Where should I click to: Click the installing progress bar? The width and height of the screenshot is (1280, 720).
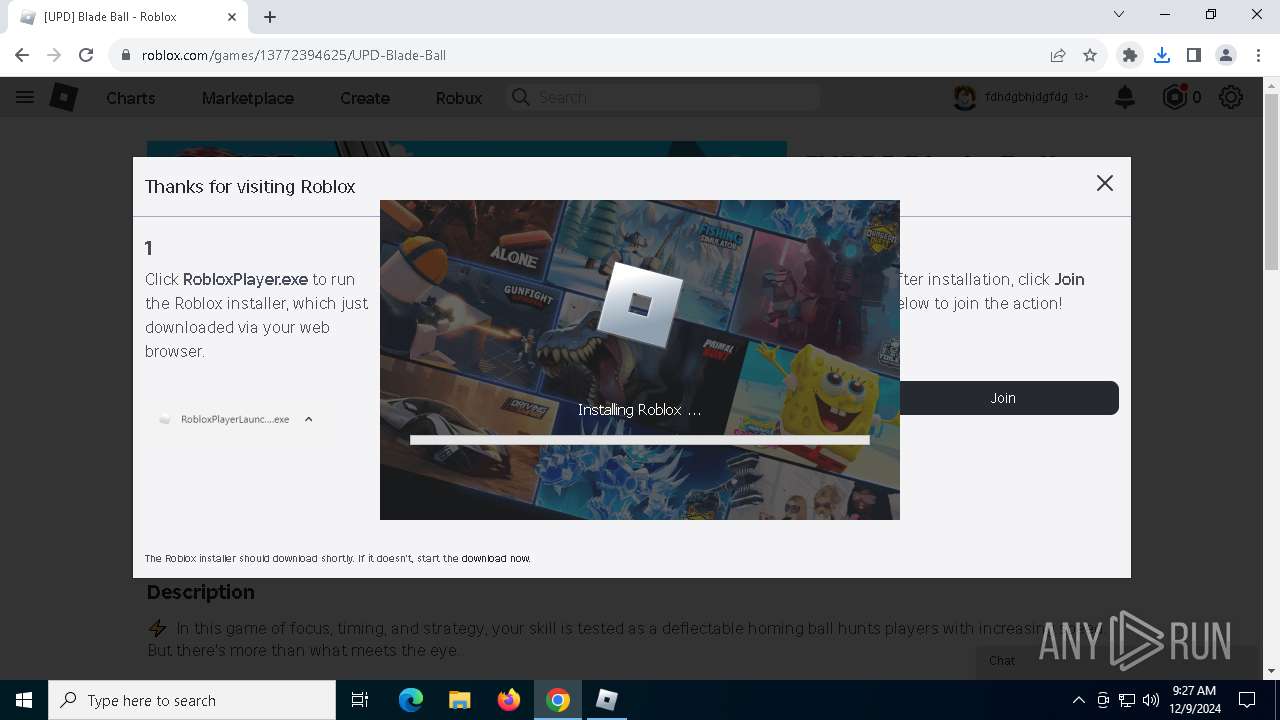(x=640, y=439)
